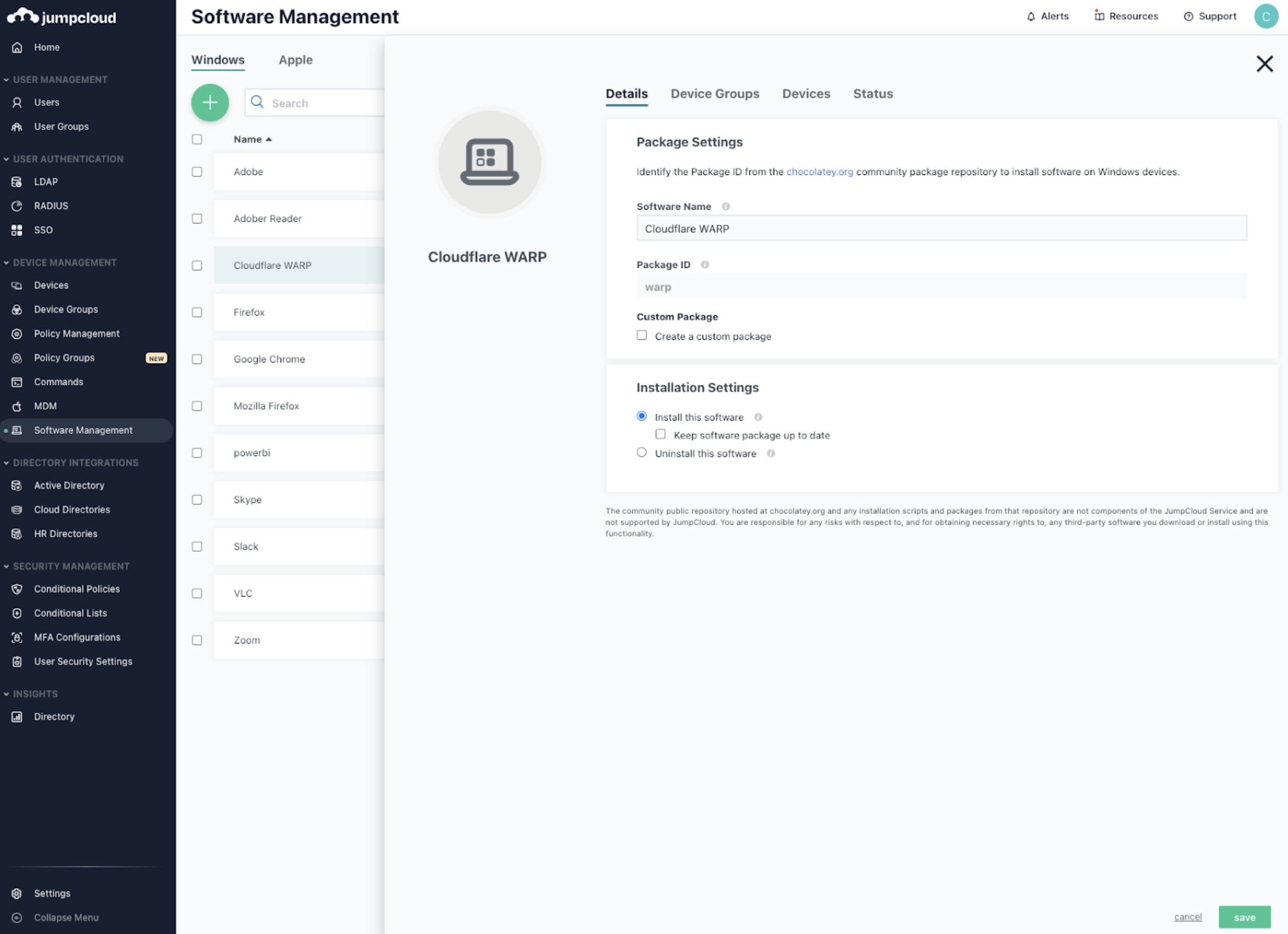Image resolution: width=1288 pixels, height=934 pixels.
Task: Click the MDM sidebar icon
Action: [17, 405]
